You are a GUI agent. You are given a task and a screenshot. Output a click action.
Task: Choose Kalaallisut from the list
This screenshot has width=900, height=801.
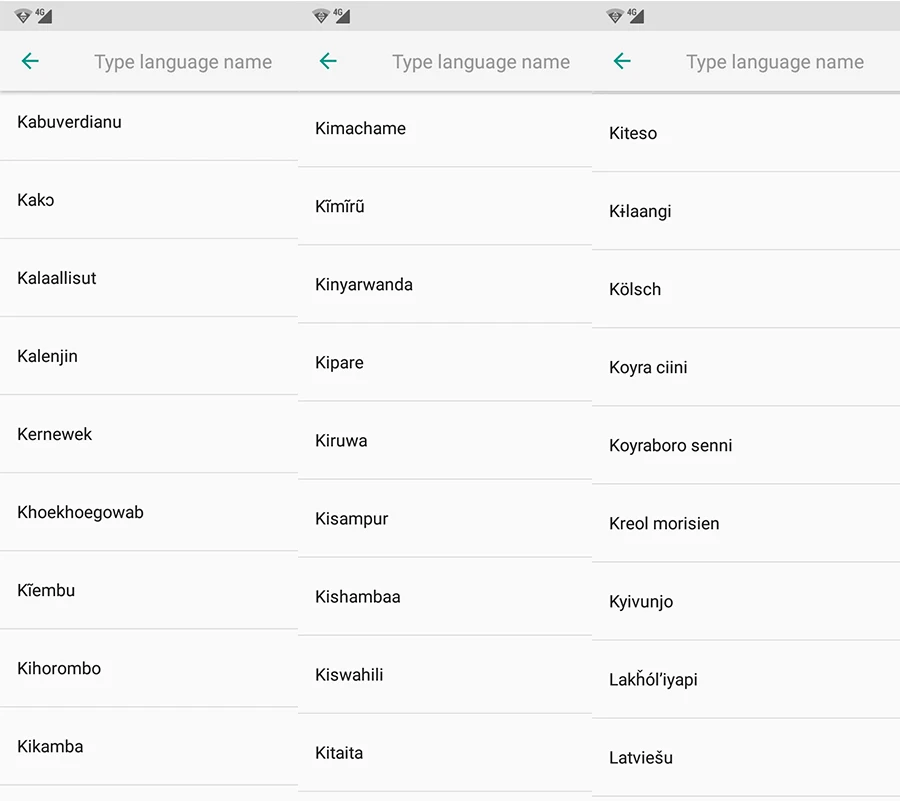[x=149, y=278]
